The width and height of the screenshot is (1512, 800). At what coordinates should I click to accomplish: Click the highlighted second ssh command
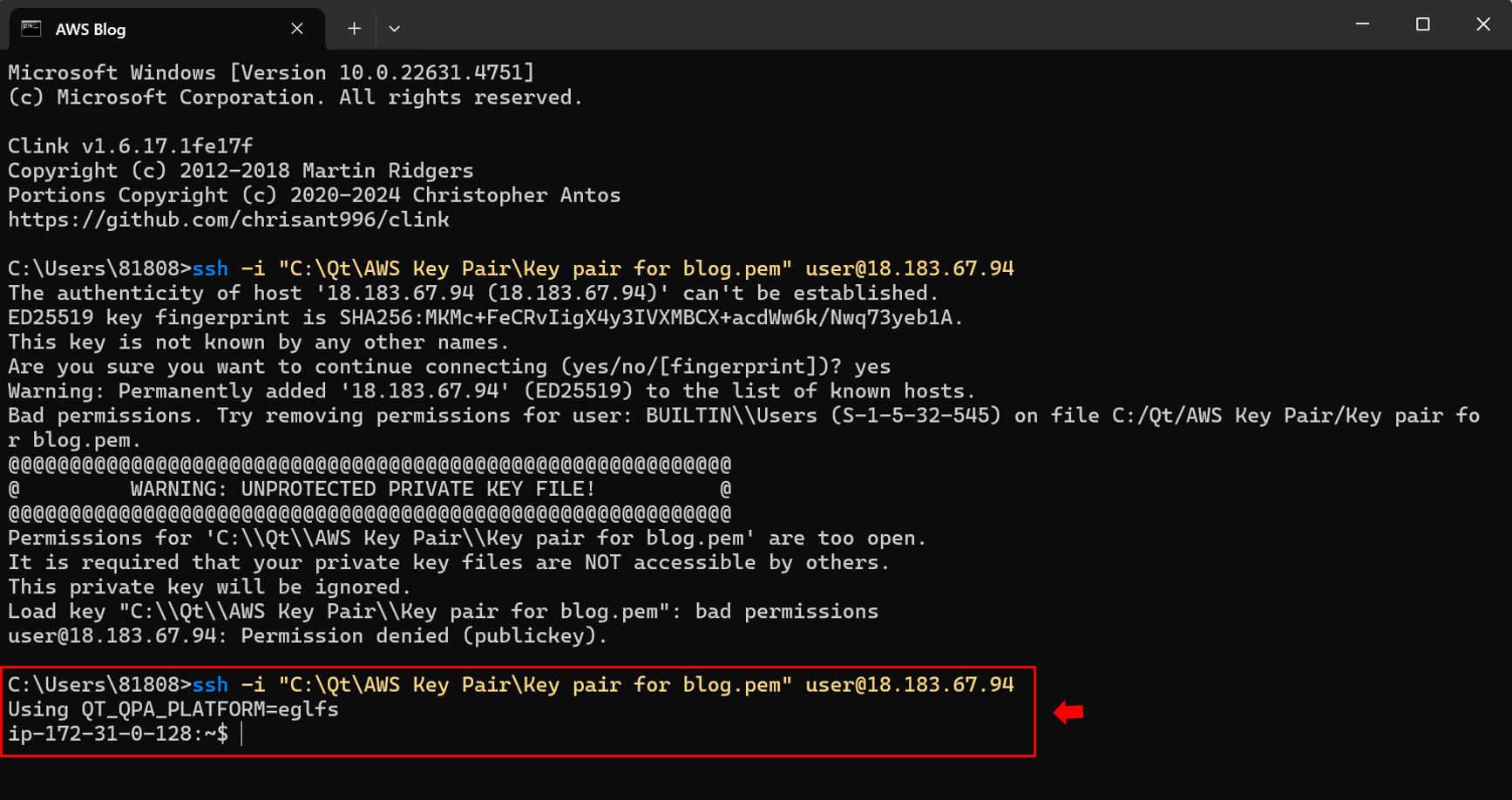point(601,685)
